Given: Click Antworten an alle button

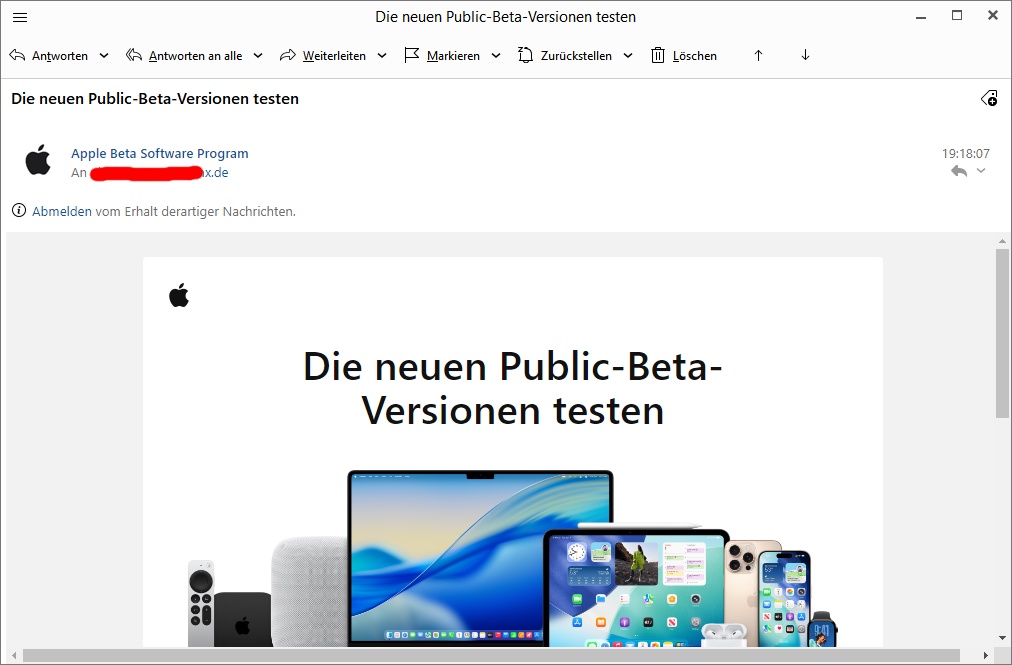Looking at the screenshot, I should (x=184, y=56).
